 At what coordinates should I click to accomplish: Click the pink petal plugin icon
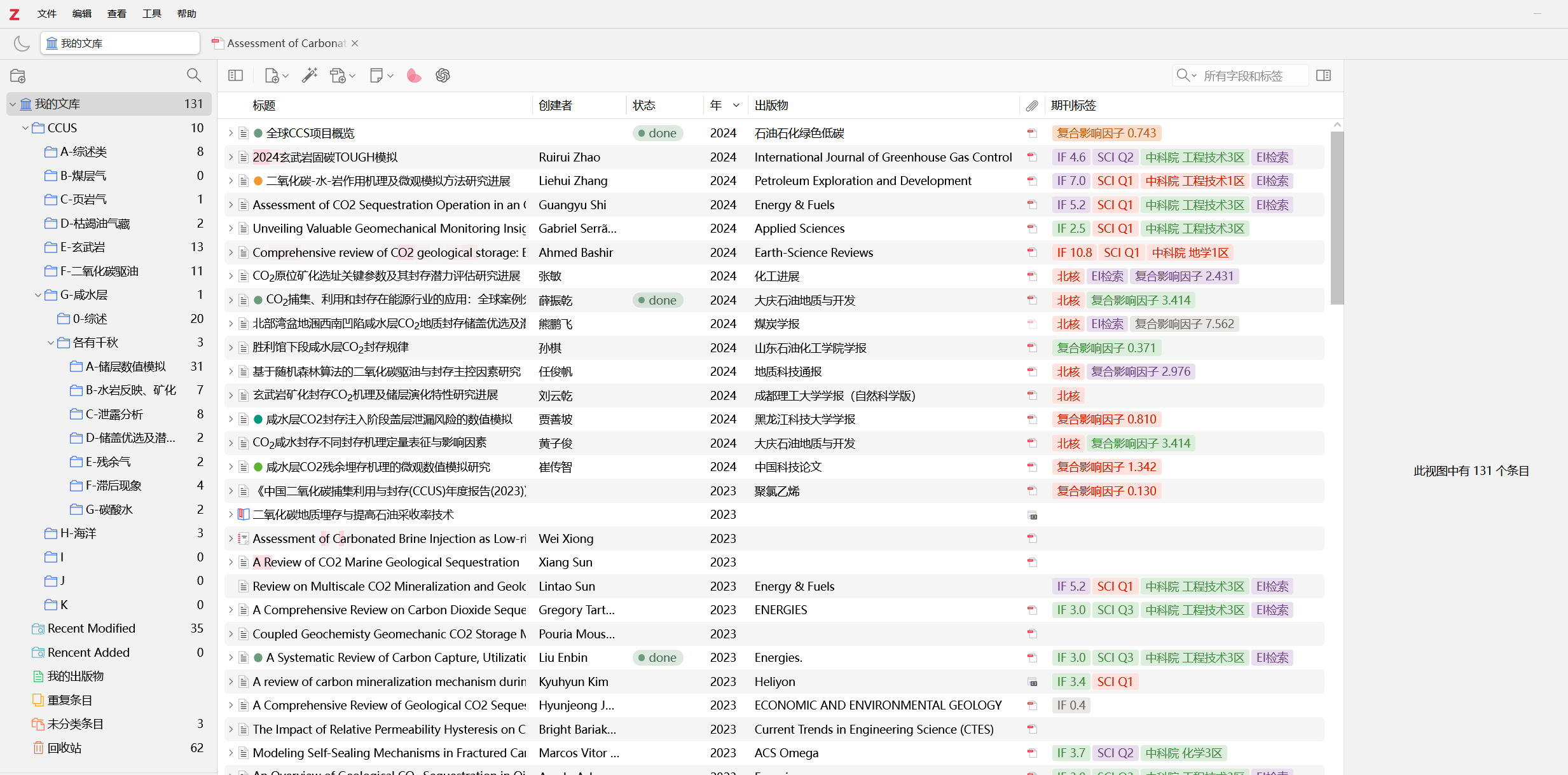[x=414, y=76]
